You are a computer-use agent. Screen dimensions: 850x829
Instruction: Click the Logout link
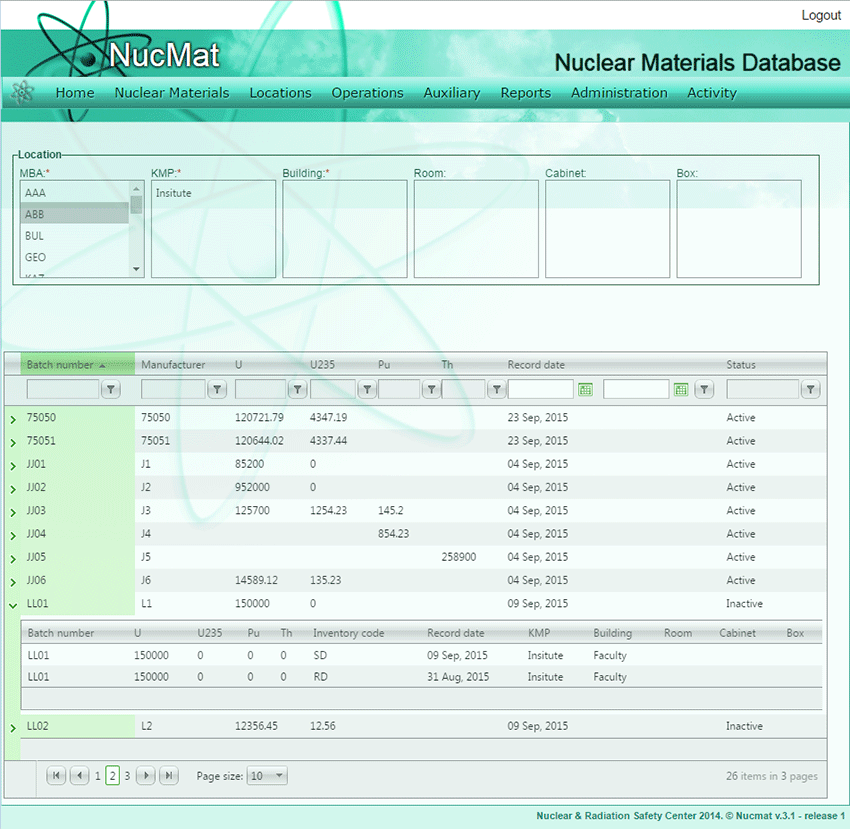tap(821, 15)
